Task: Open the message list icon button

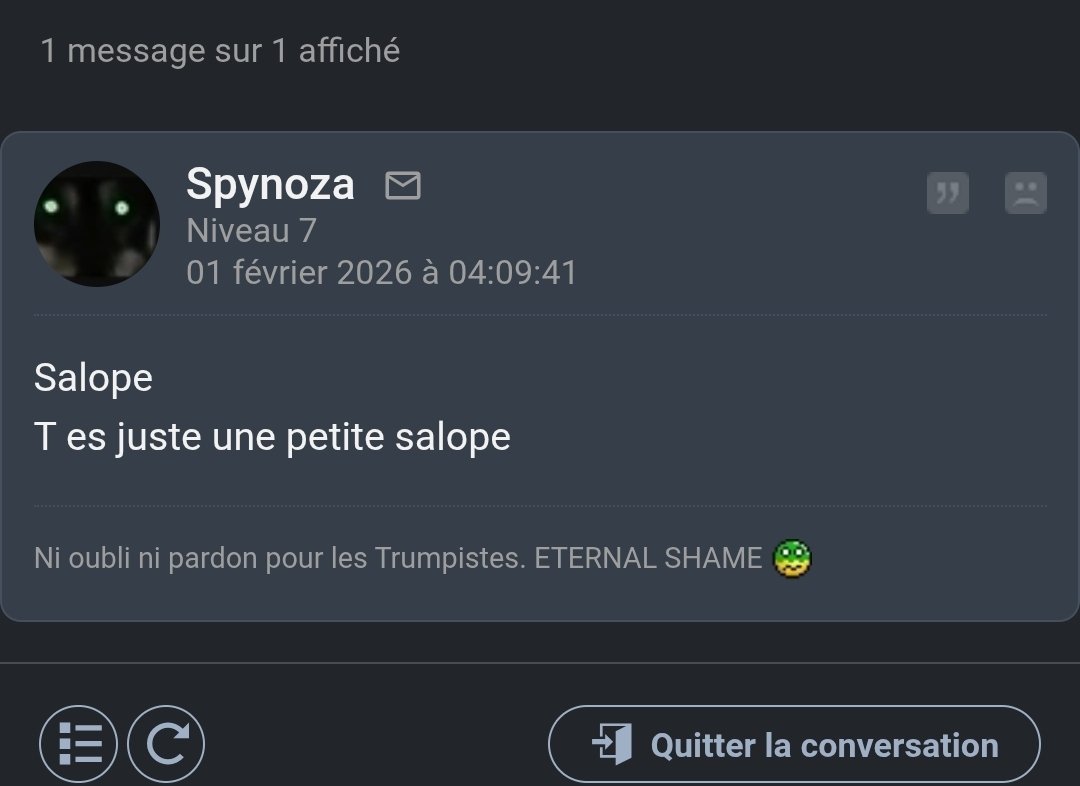Action: click(x=79, y=745)
